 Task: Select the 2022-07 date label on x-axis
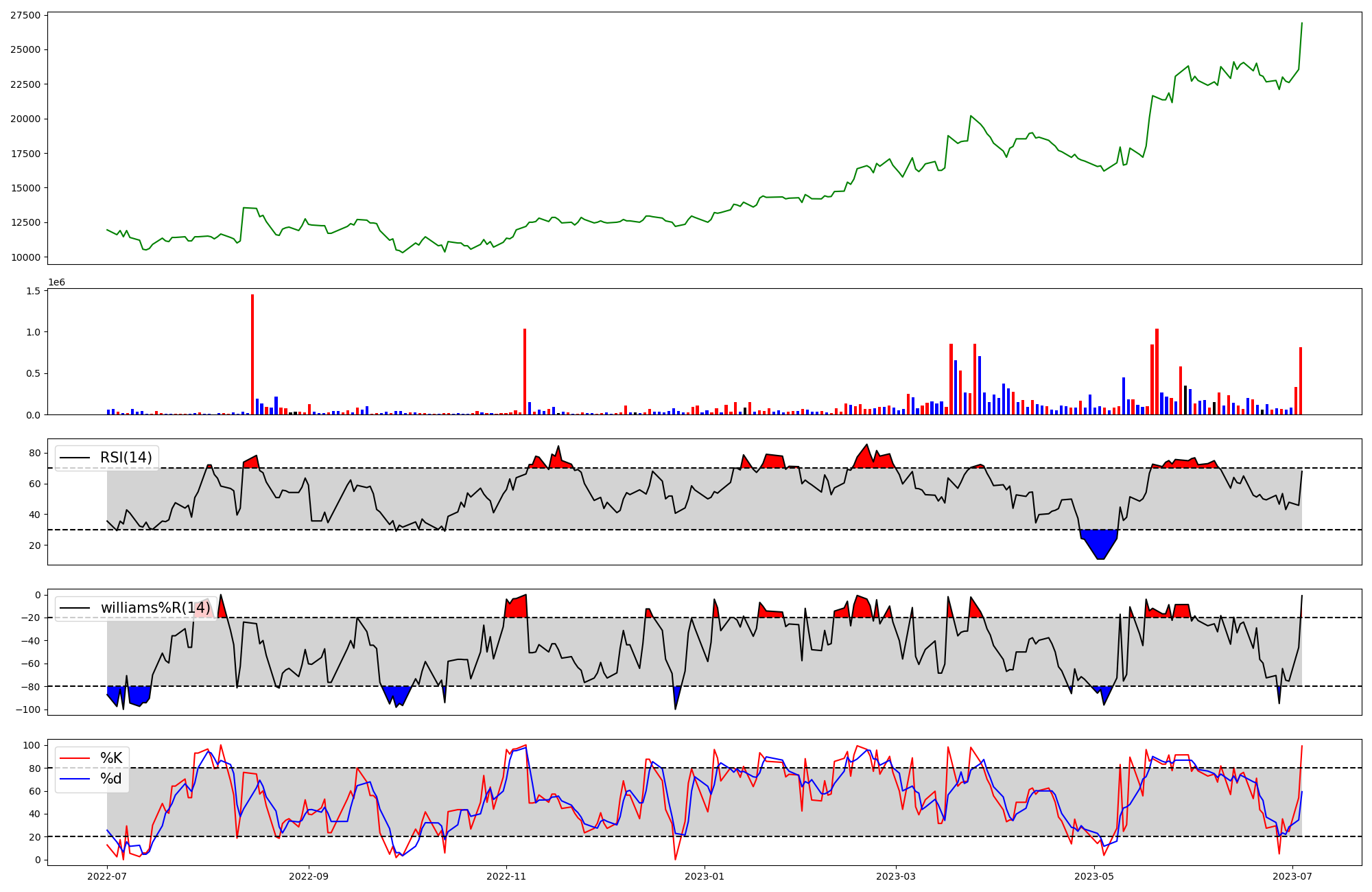click(108, 876)
